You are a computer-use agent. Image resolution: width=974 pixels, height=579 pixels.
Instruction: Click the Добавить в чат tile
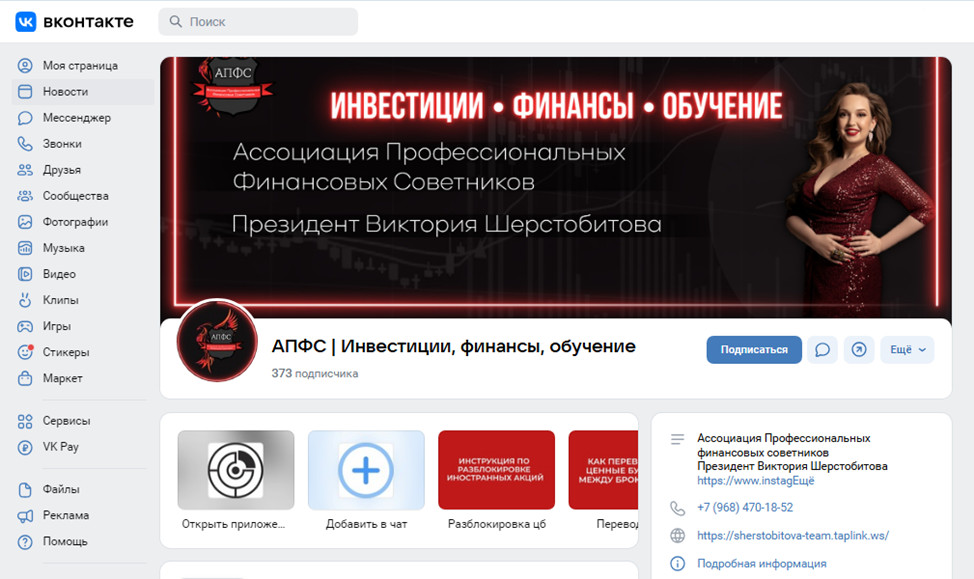coord(366,480)
